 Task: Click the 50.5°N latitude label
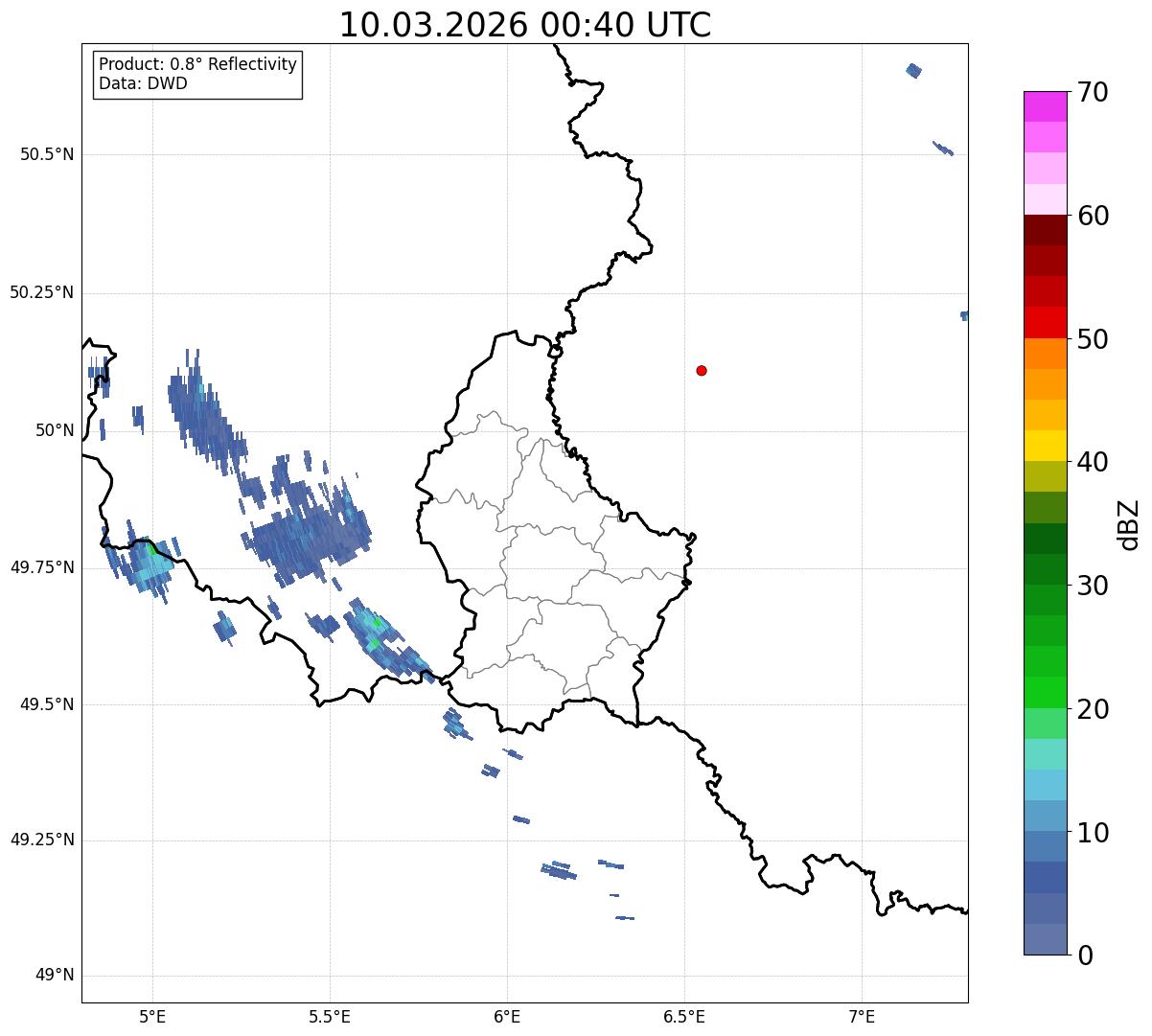pos(46,154)
